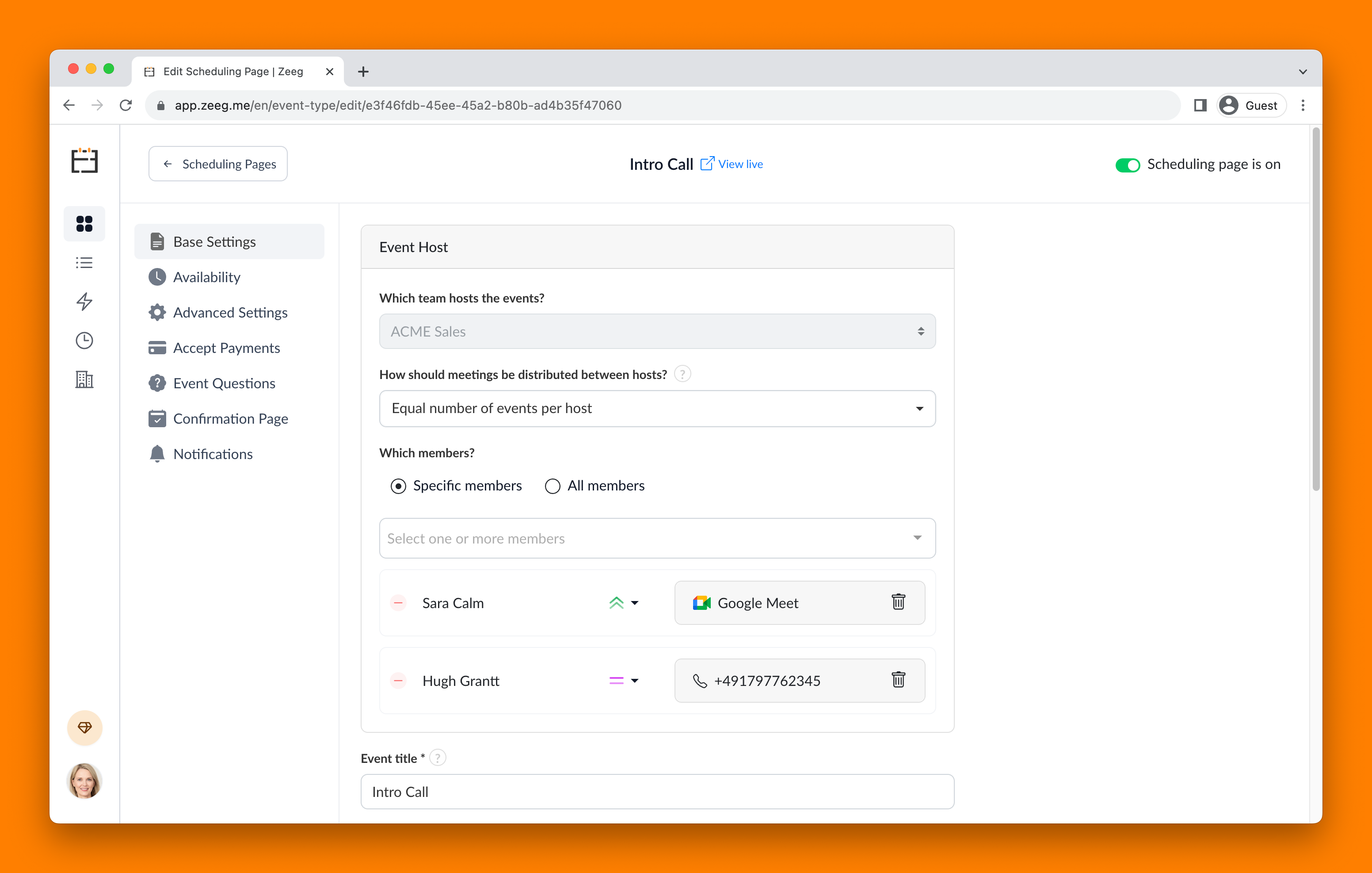Viewport: 1372px width, 873px height.
Task: Remove Hugh Grantt using red minus icon
Action: tap(398, 680)
